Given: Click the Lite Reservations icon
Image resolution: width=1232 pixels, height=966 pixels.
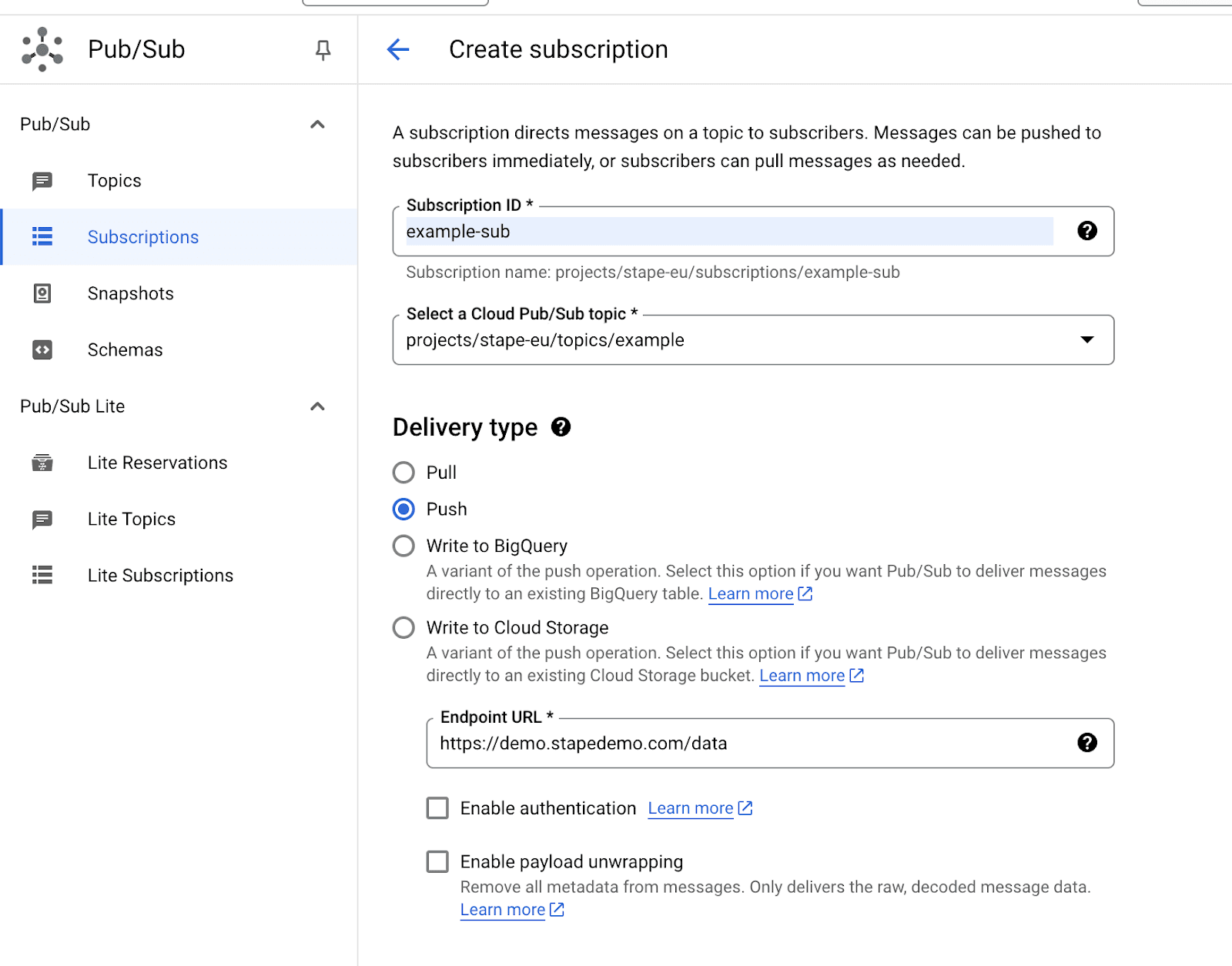Looking at the screenshot, I should 42,463.
